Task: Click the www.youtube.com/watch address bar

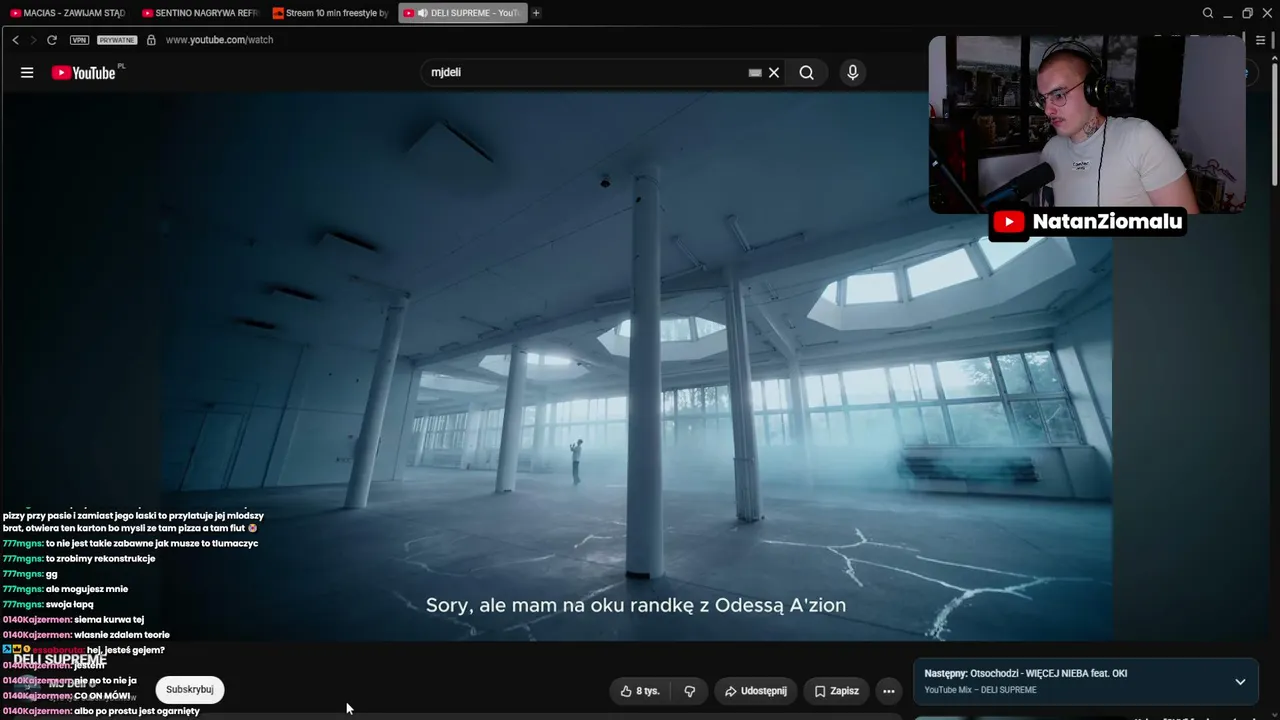Action: click(219, 40)
